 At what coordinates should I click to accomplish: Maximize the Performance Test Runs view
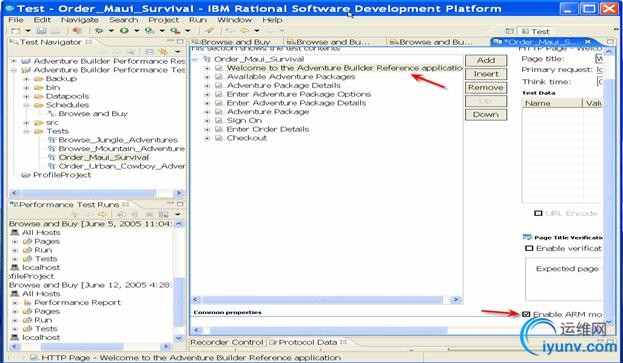(180, 204)
